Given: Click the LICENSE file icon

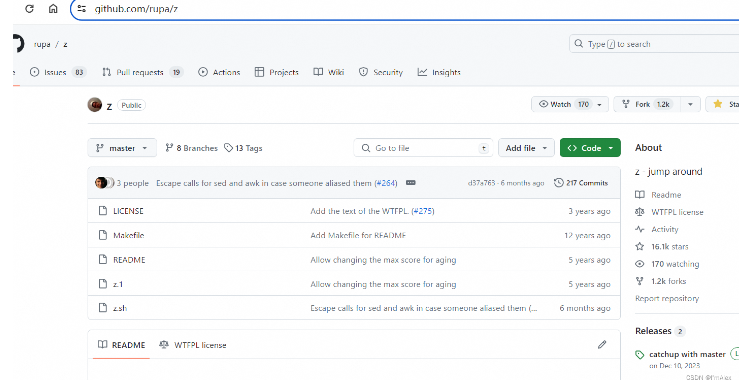Looking at the screenshot, I should (102, 210).
